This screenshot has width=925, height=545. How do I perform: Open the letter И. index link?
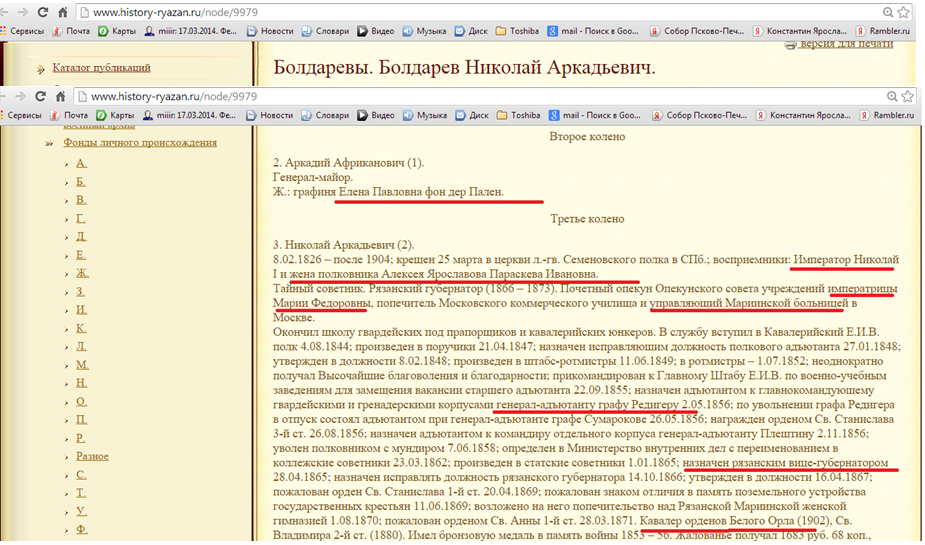[x=81, y=310]
